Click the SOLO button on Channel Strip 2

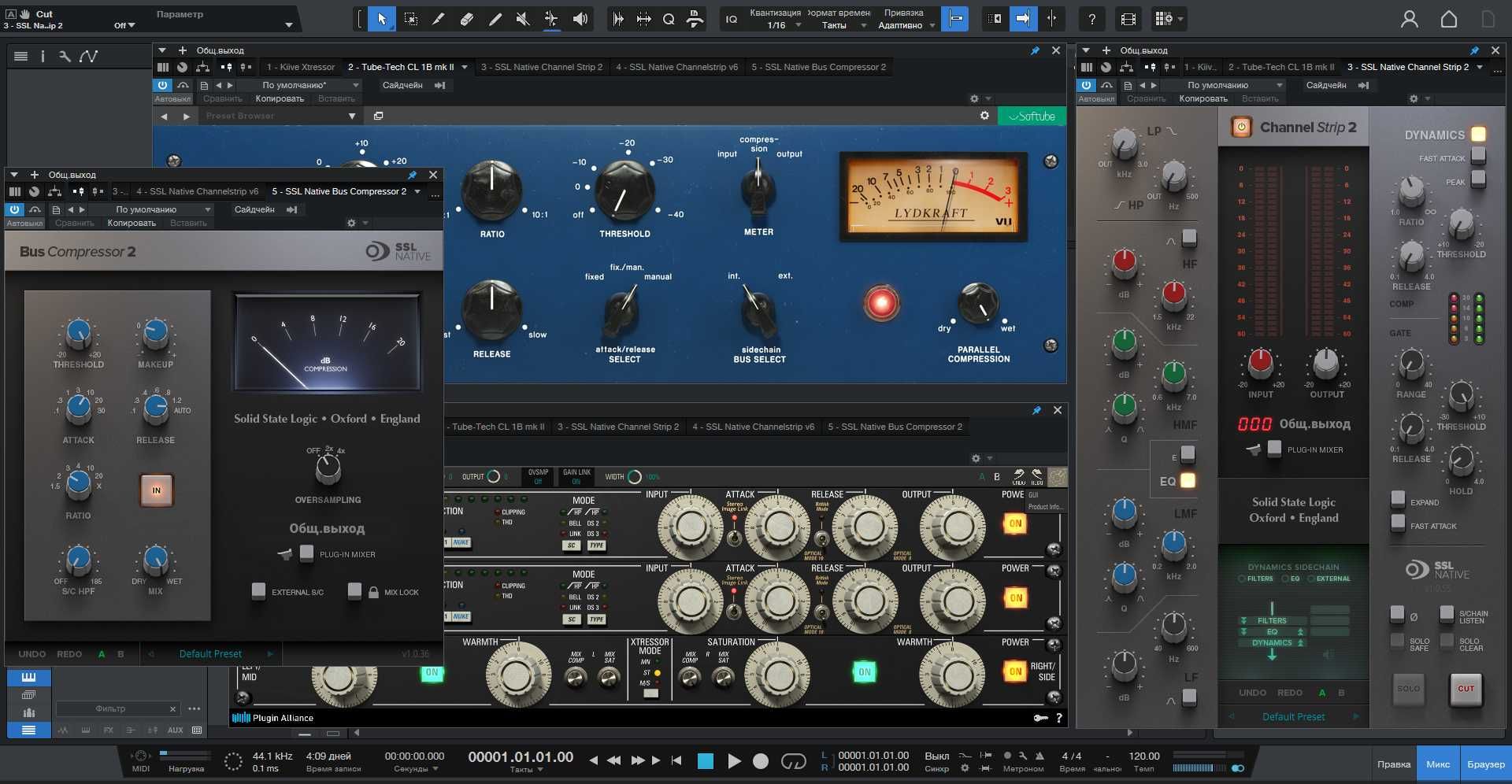[1409, 689]
